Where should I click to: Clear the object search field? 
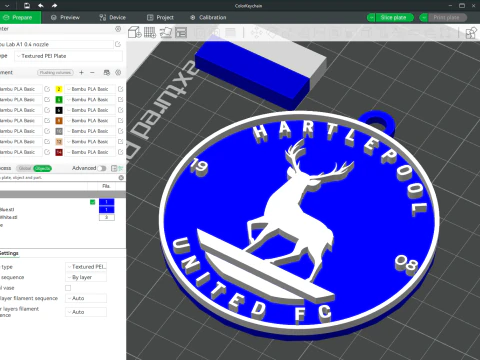pyautogui.click(x=121, y=178)
